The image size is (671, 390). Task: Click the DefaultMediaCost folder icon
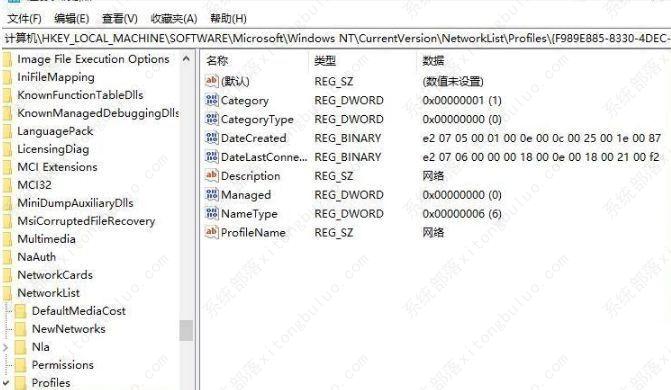(21, 311)
